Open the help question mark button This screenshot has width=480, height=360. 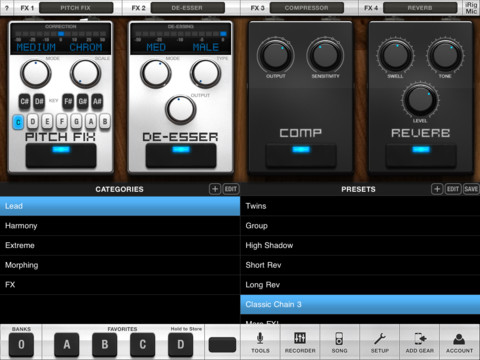tap(7, 8)
